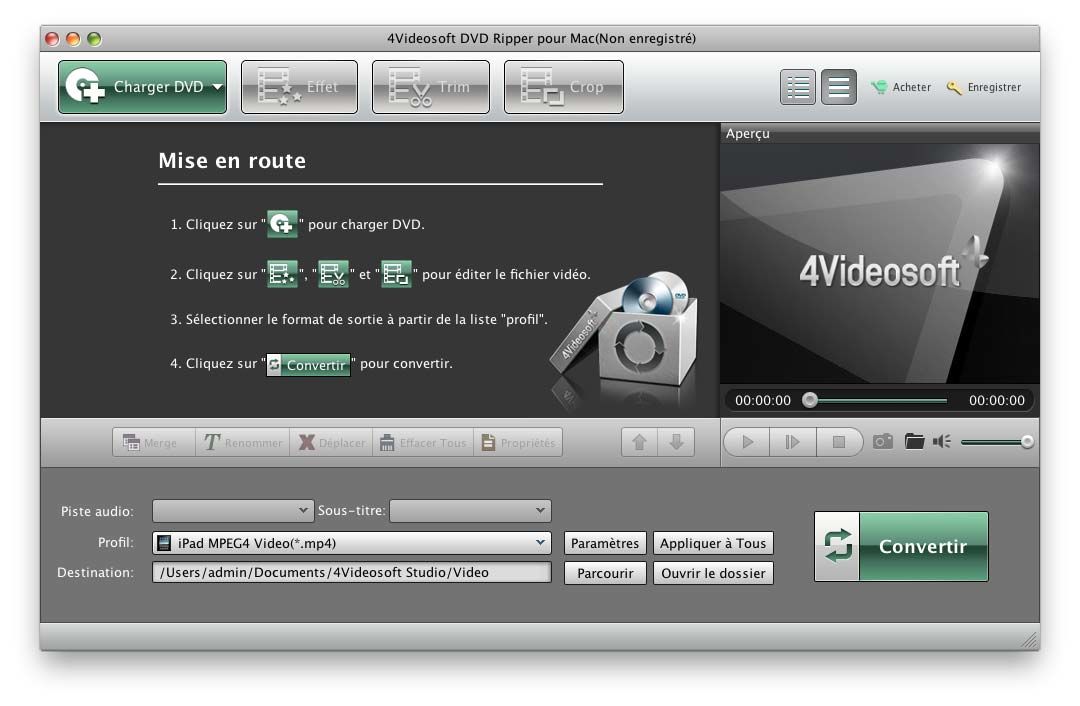Screen dimensions: 1080x706
Task: Click the Destination path field
Action: 351,572
